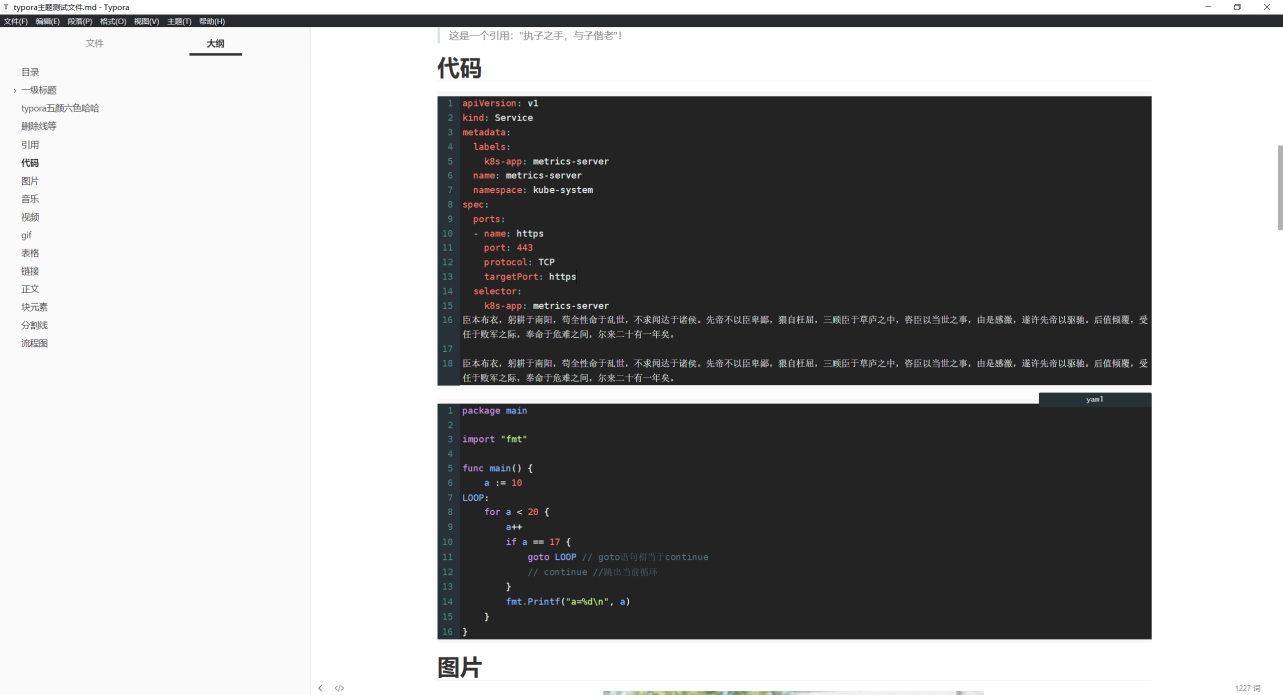Open the 主题(T) menu
The image size is (1283, 695).
tap(179, 21)
